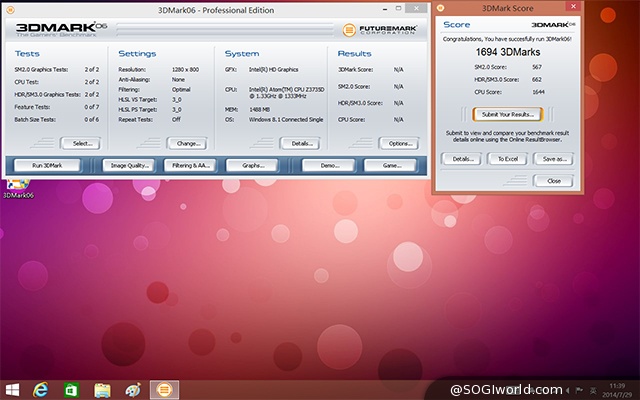
Task: Click Save as... button
Action: [x=553, y=159]
